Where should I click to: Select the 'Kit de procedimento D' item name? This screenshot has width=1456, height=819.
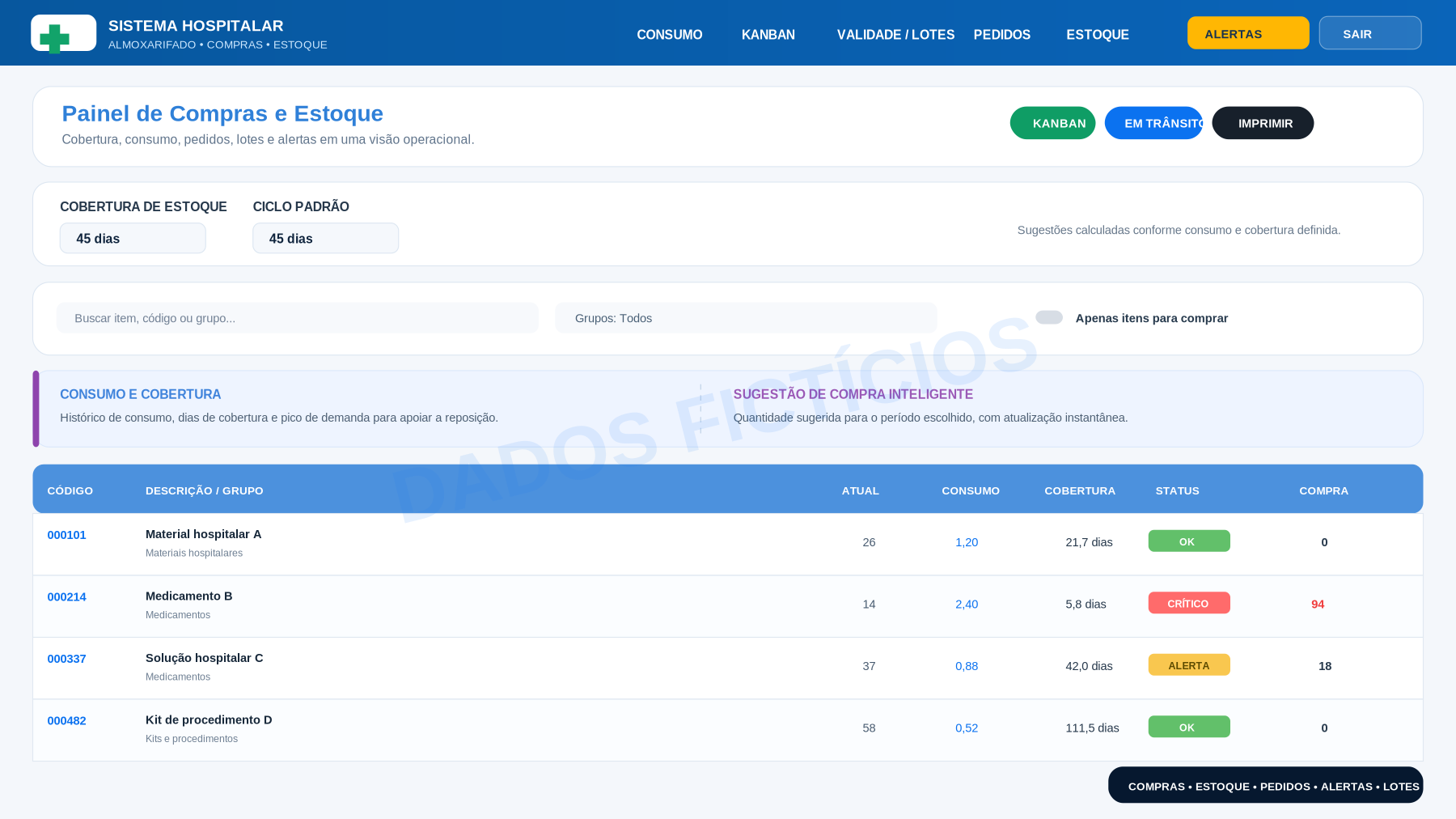click(x=209, y=720)
